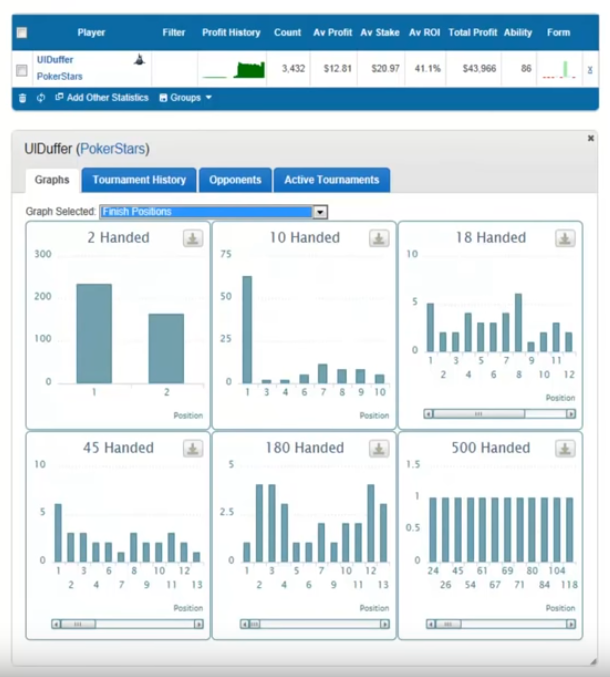The image size is (610, 677).
Task: Sort by the Ability column header
Action: tap(518, 32)
